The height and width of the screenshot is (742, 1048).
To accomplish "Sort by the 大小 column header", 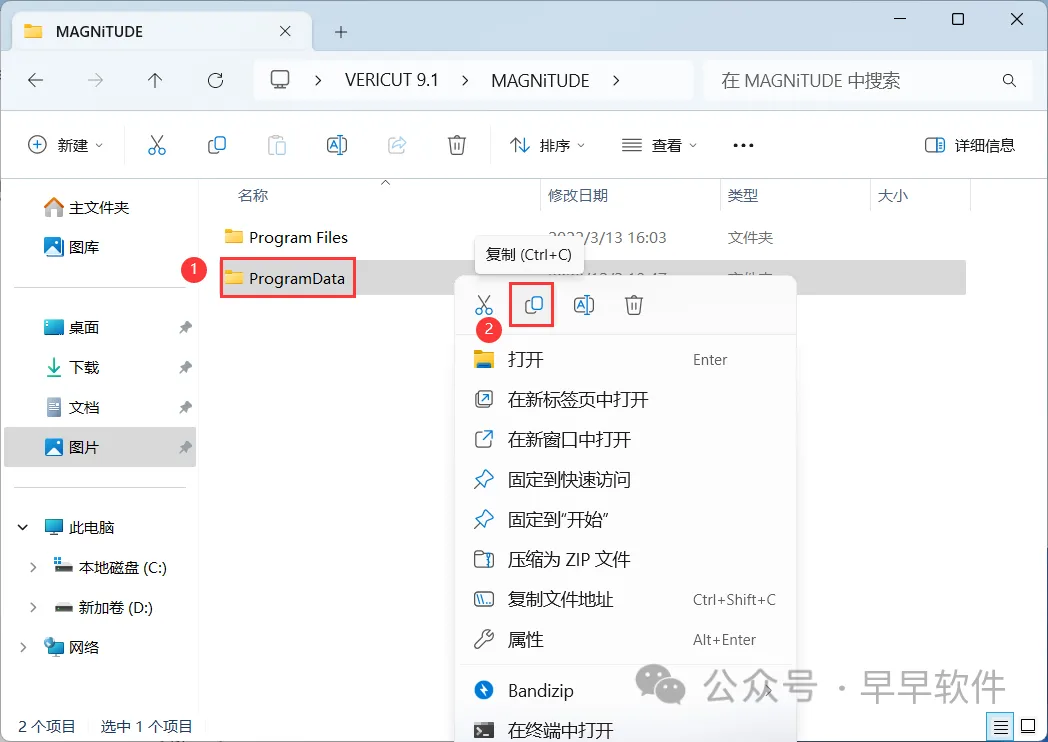I will coord(893,196).
